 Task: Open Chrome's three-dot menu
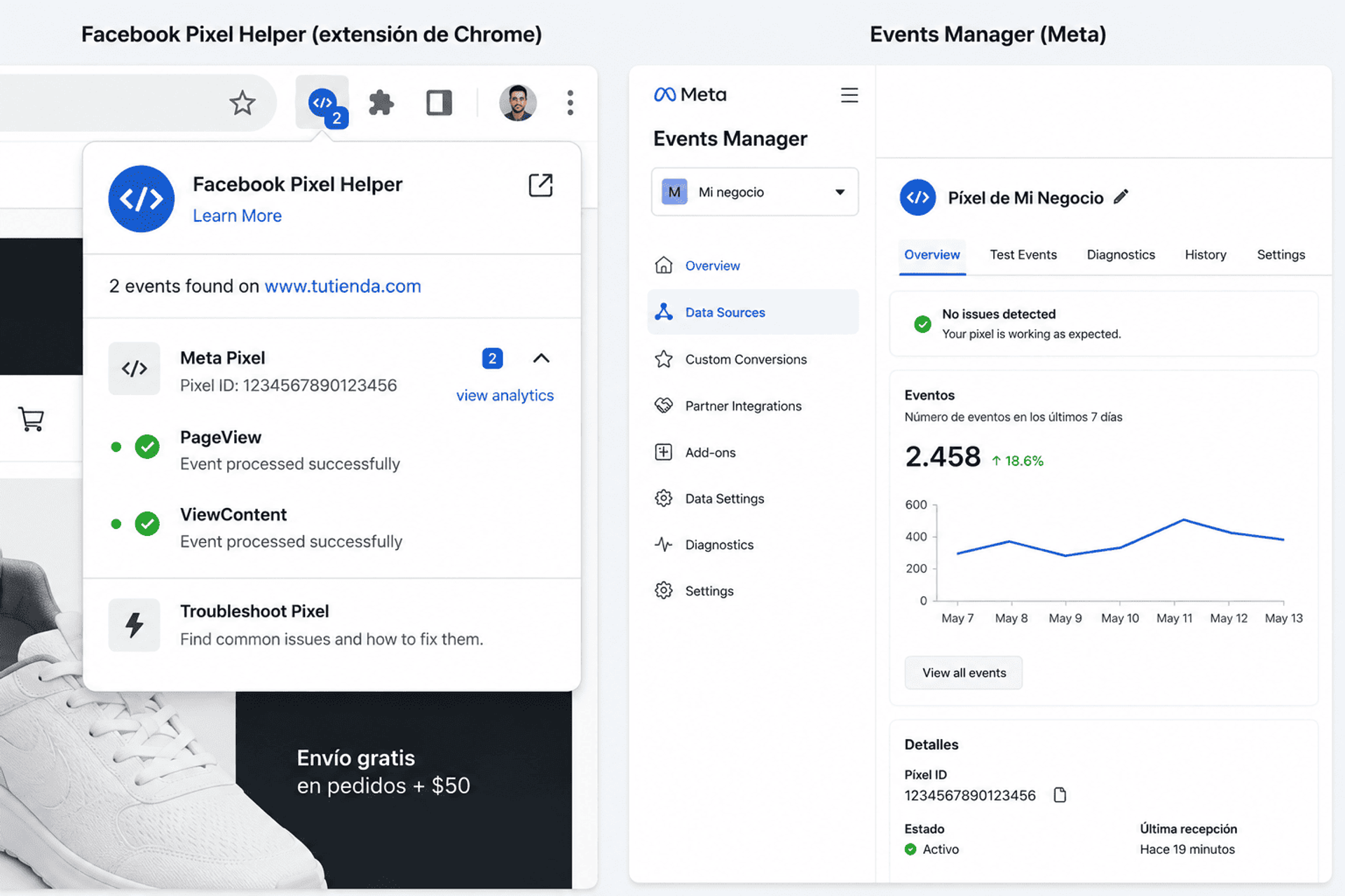tap(571, 103)
